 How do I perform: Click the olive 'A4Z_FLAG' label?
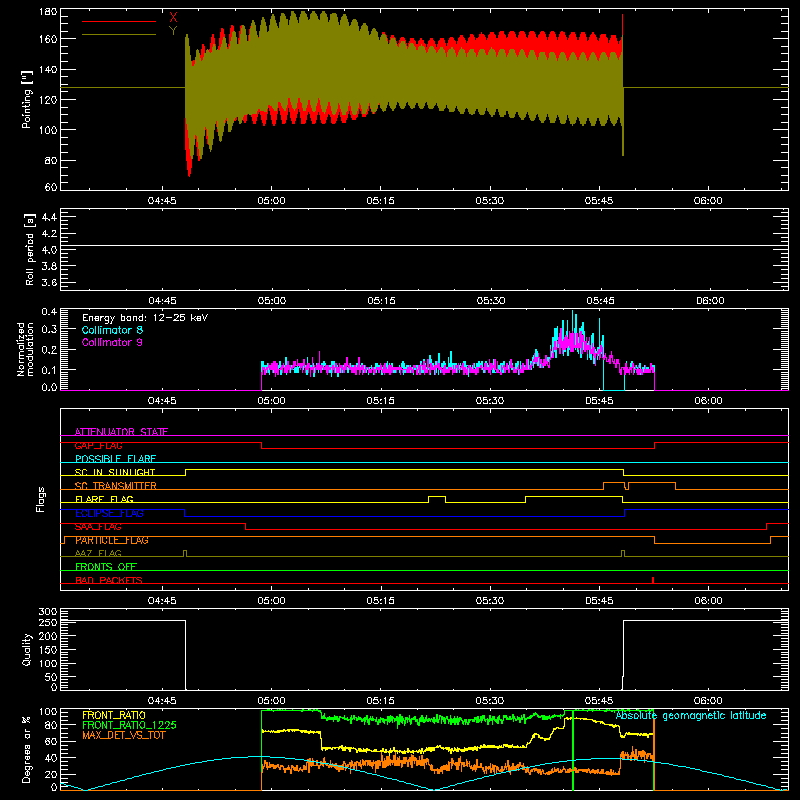98,553
